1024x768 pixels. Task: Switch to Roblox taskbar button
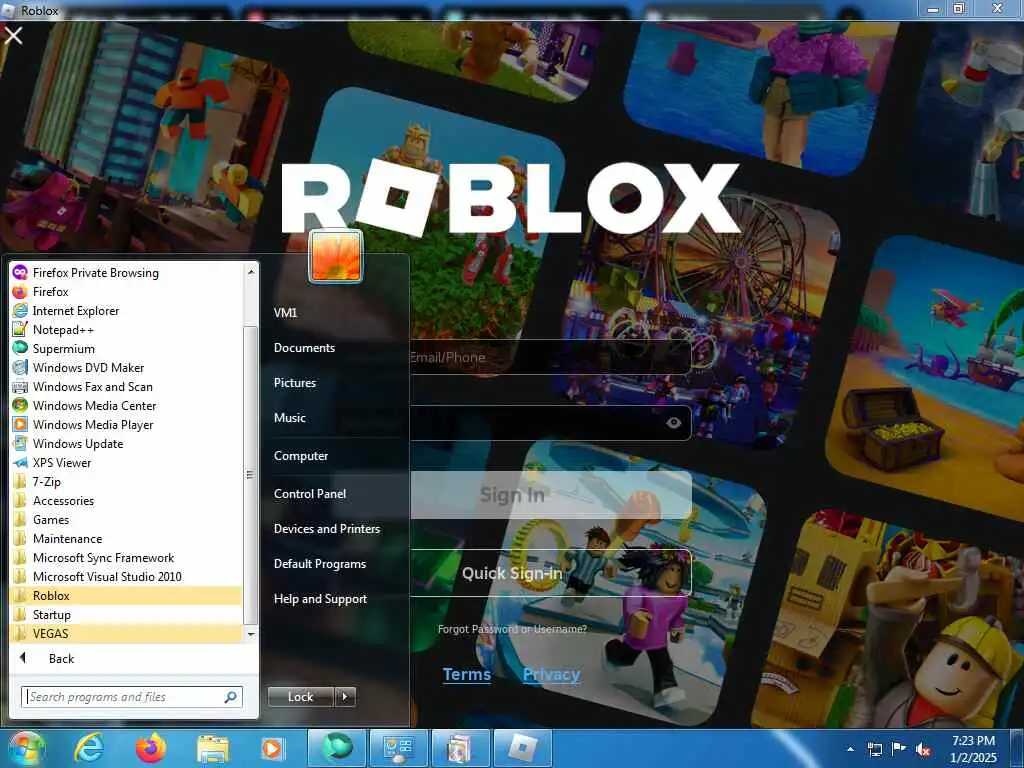pos(522,748)
